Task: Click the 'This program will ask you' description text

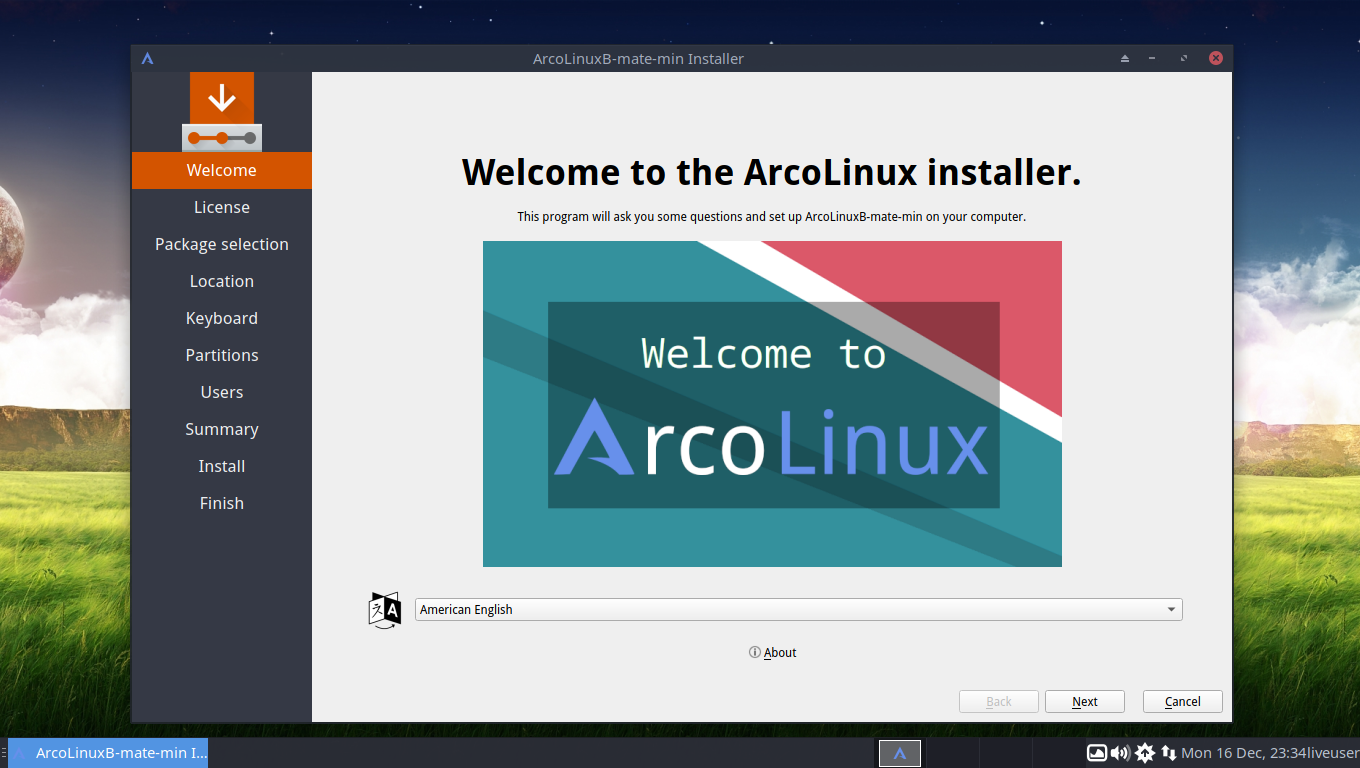Action: [x=772, y=216]
